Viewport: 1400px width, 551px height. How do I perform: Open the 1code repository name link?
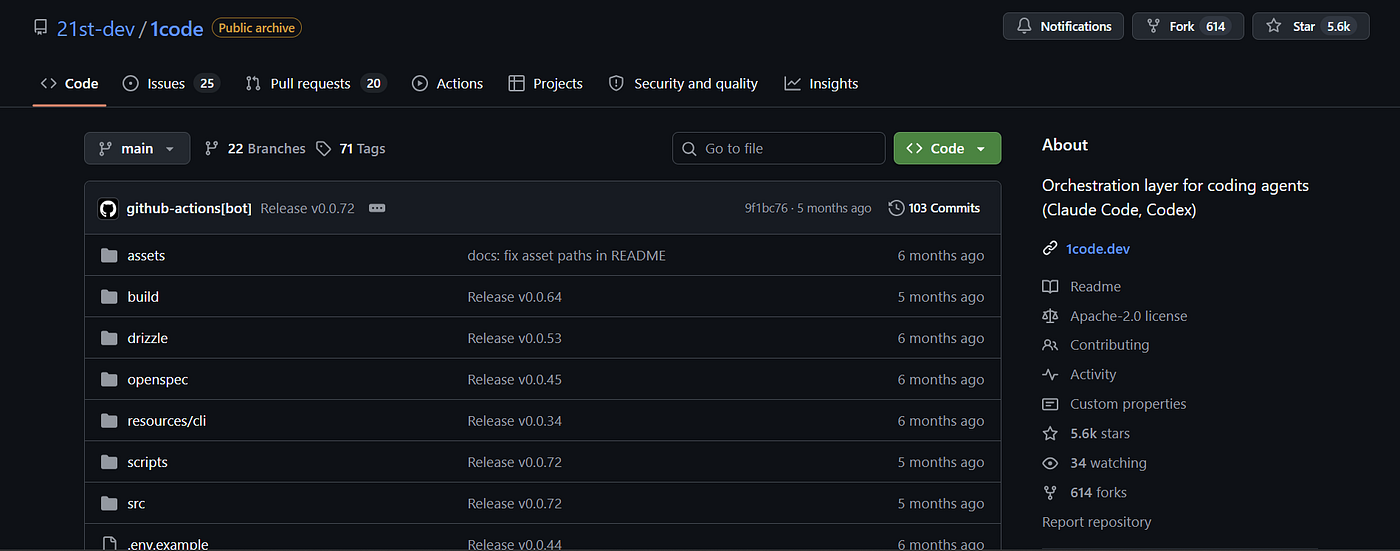177,28
